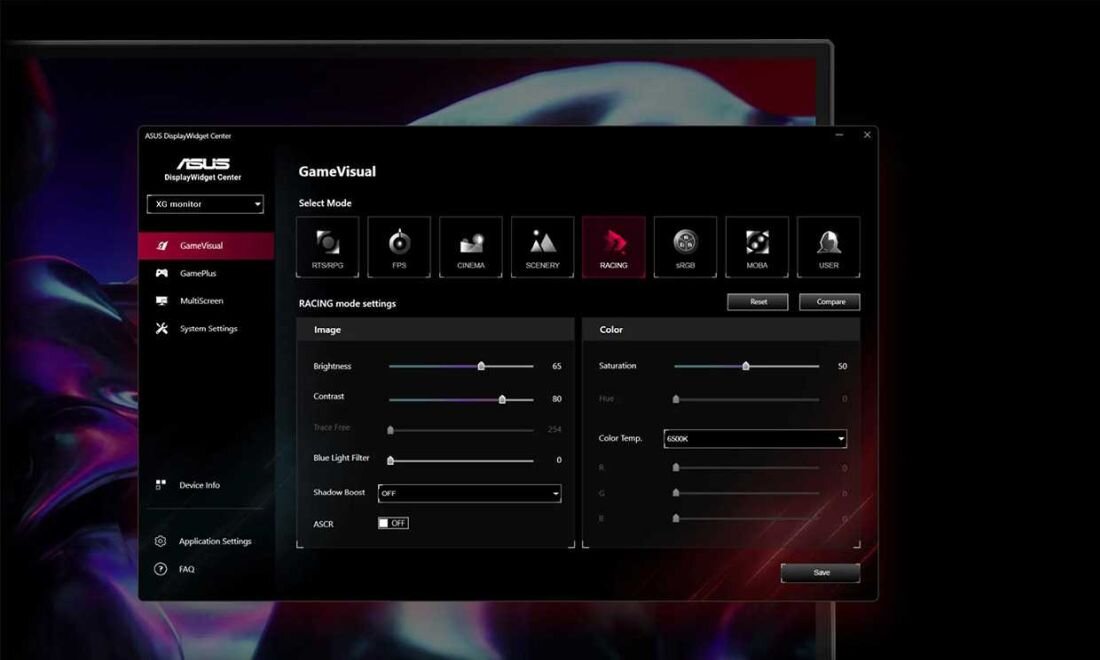
Task: Open Device Info panel
Action: (x=200, y=484)
